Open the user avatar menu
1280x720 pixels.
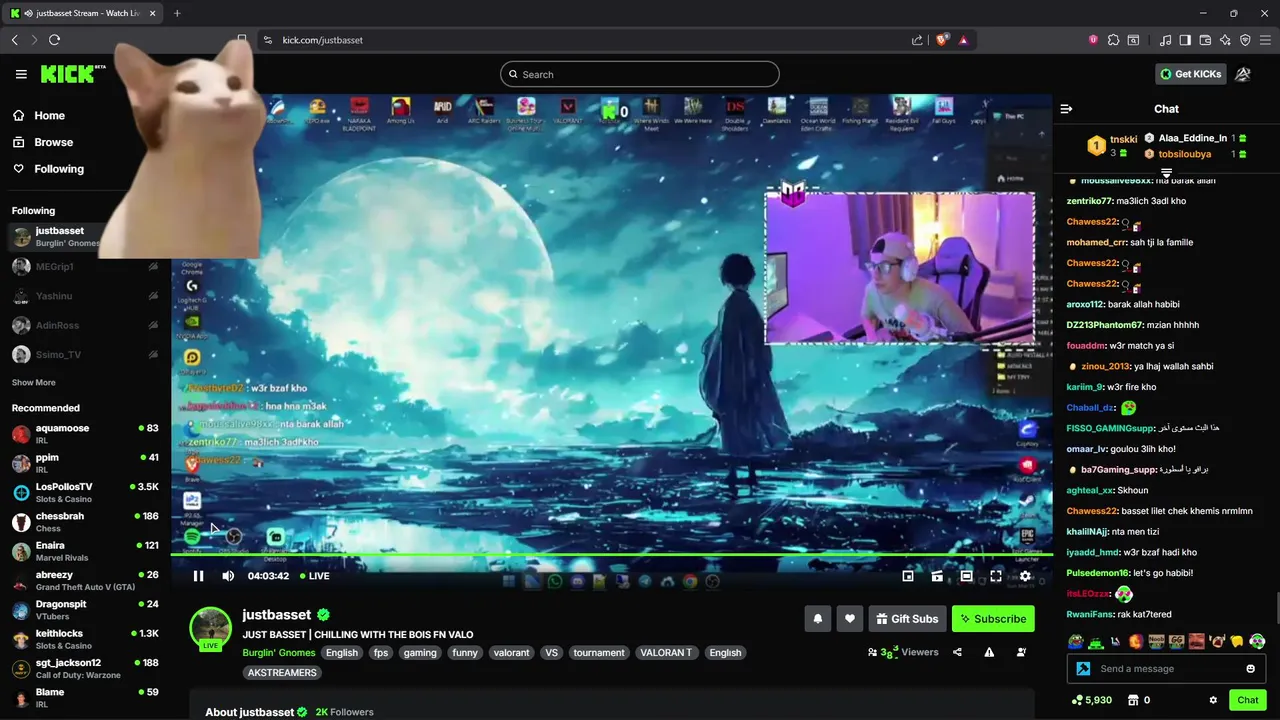(1242, 74)
